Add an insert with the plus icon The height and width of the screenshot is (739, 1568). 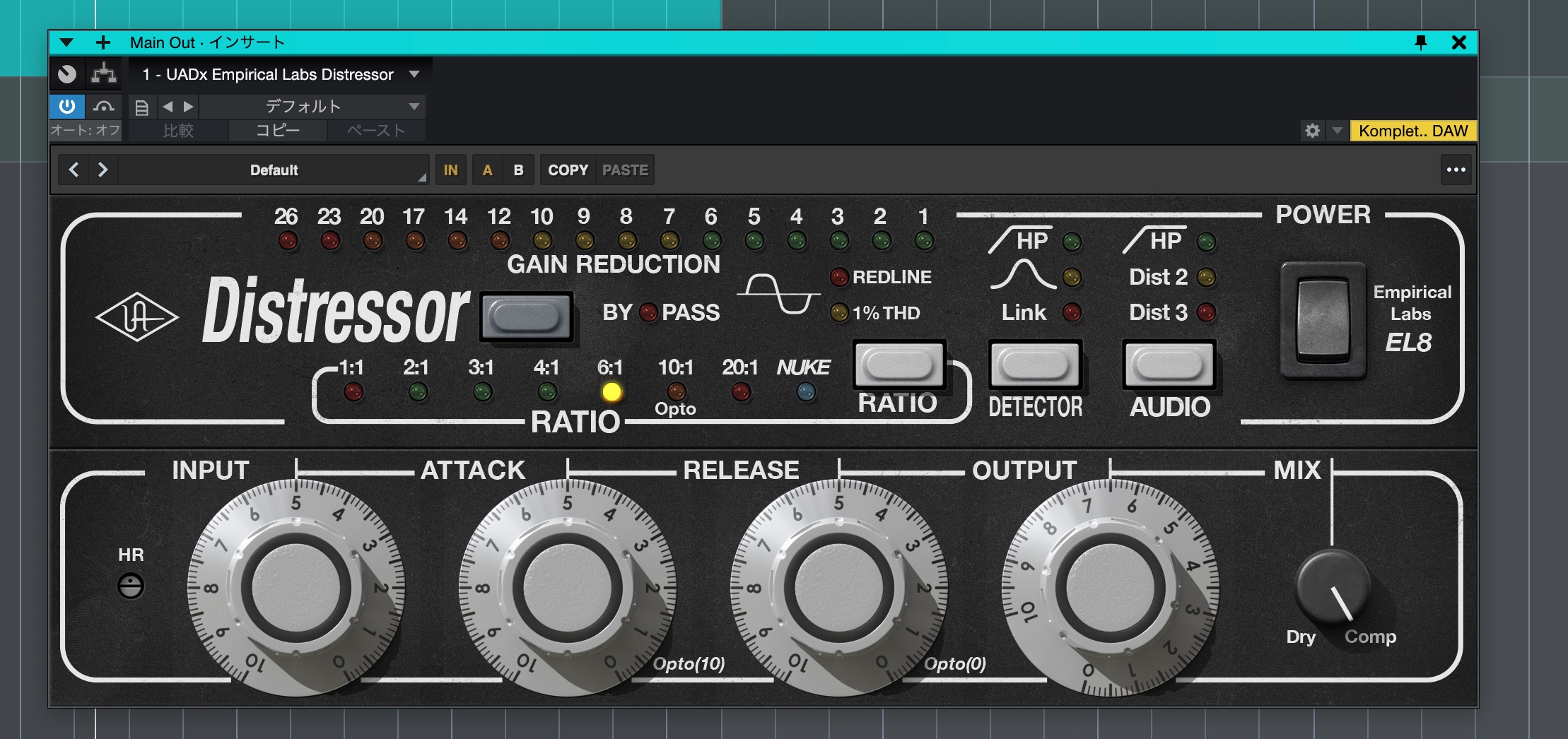click(103, 42)
